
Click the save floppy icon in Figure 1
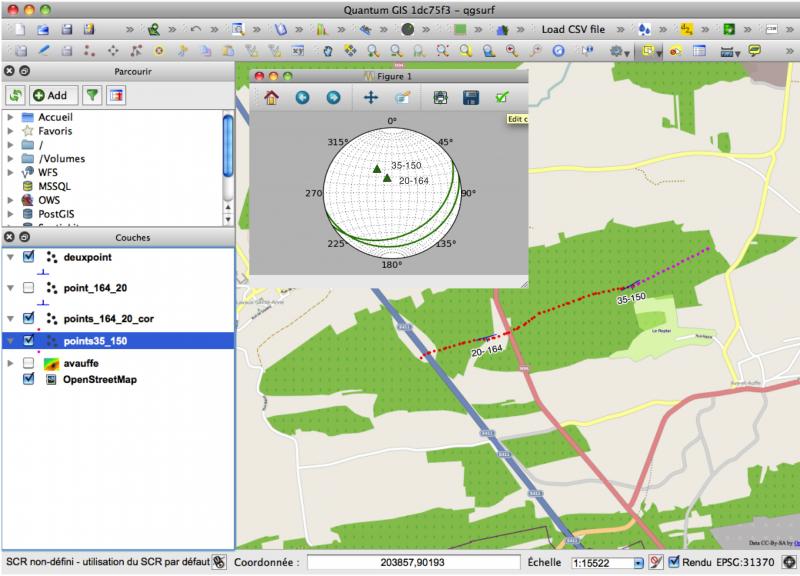(470, 98)
